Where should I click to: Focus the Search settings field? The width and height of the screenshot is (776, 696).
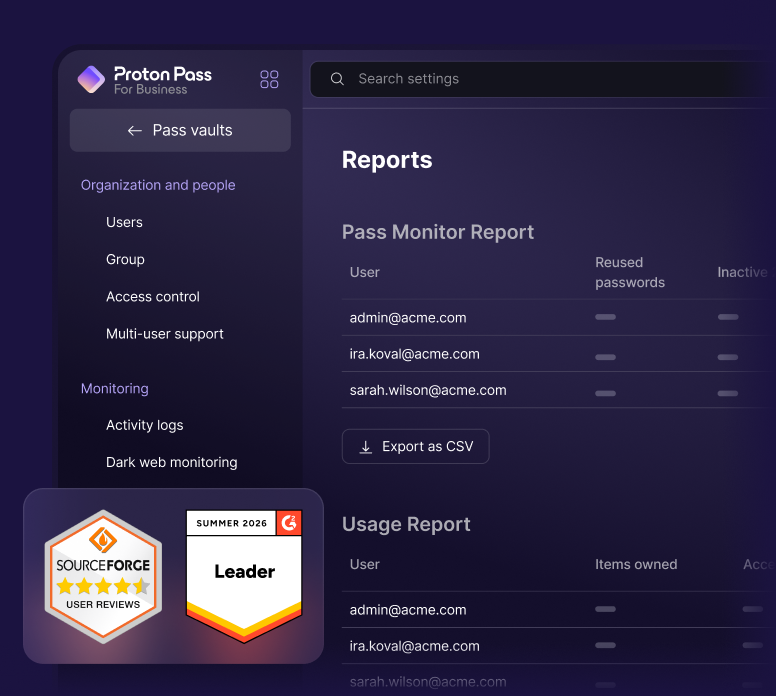click(x=542, y=79)
